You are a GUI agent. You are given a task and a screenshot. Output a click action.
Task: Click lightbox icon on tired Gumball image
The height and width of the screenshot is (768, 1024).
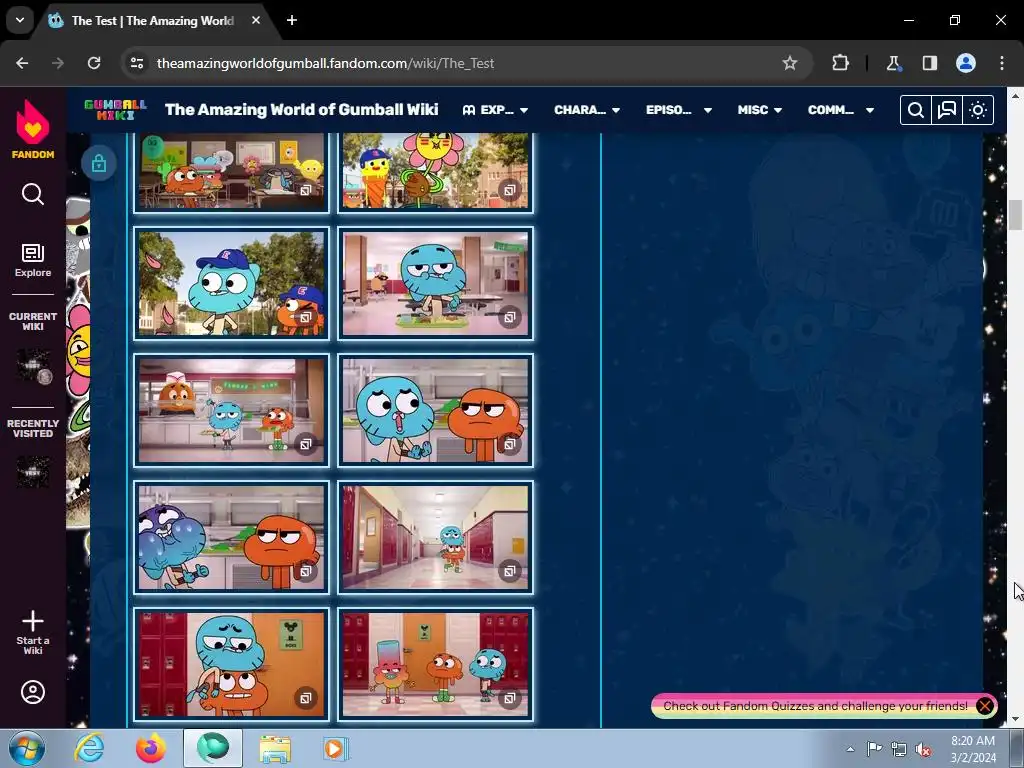pyautogui.click(x=509, y=317)
